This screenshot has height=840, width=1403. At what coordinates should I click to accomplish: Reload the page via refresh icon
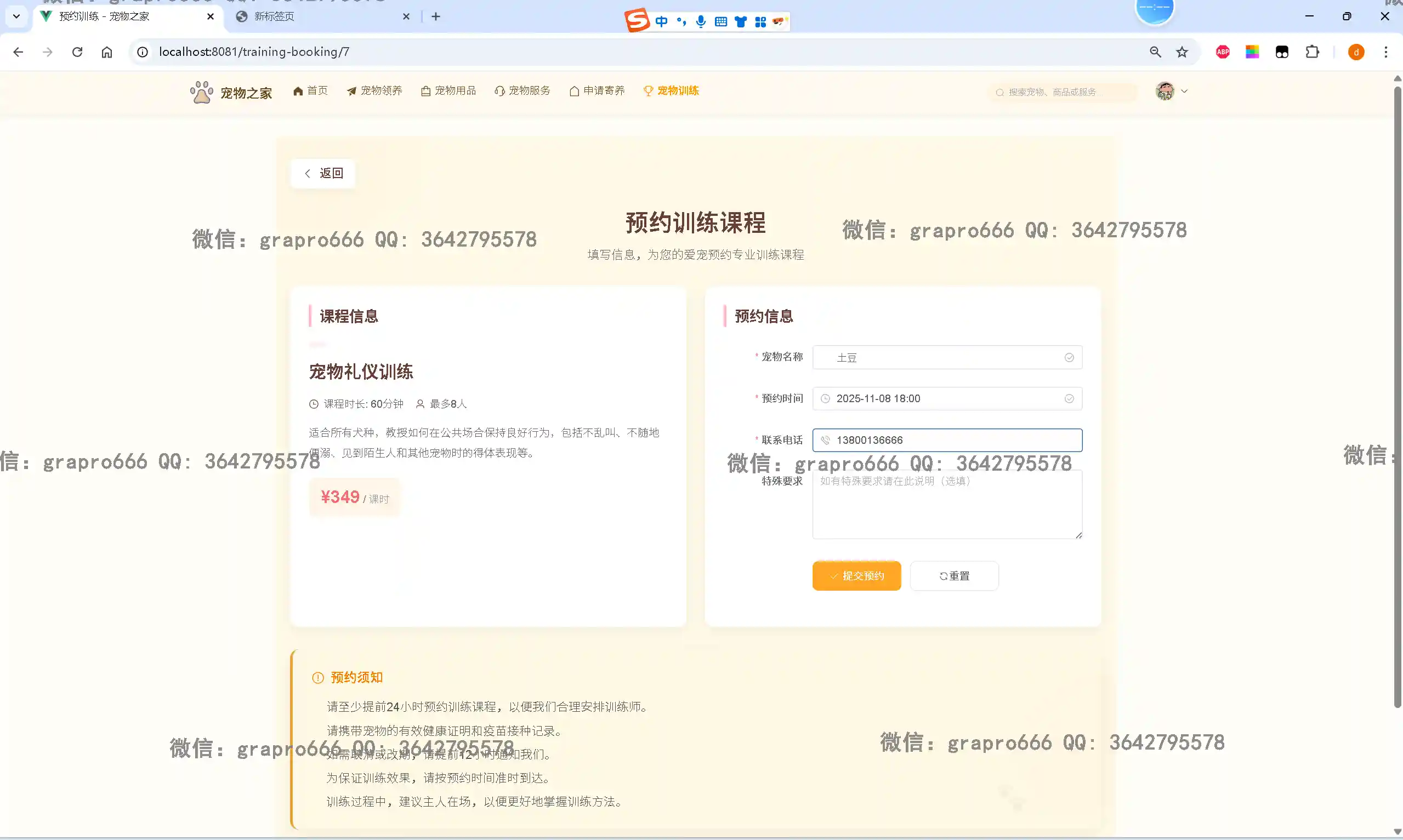pos(77,52)
